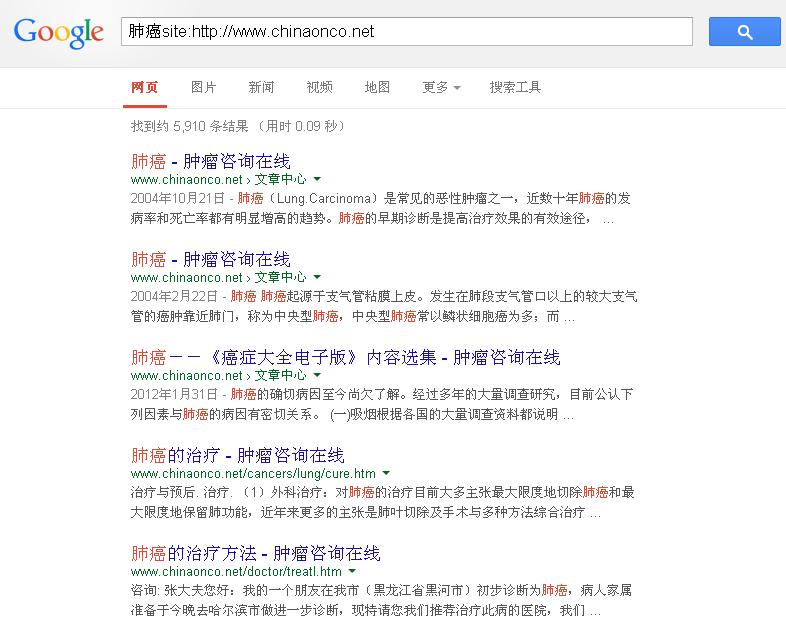Click 文章中心 breadcrumb under the 2004年2月22日 result
Viewport: 786px width, 631px height.
(280, 277)
